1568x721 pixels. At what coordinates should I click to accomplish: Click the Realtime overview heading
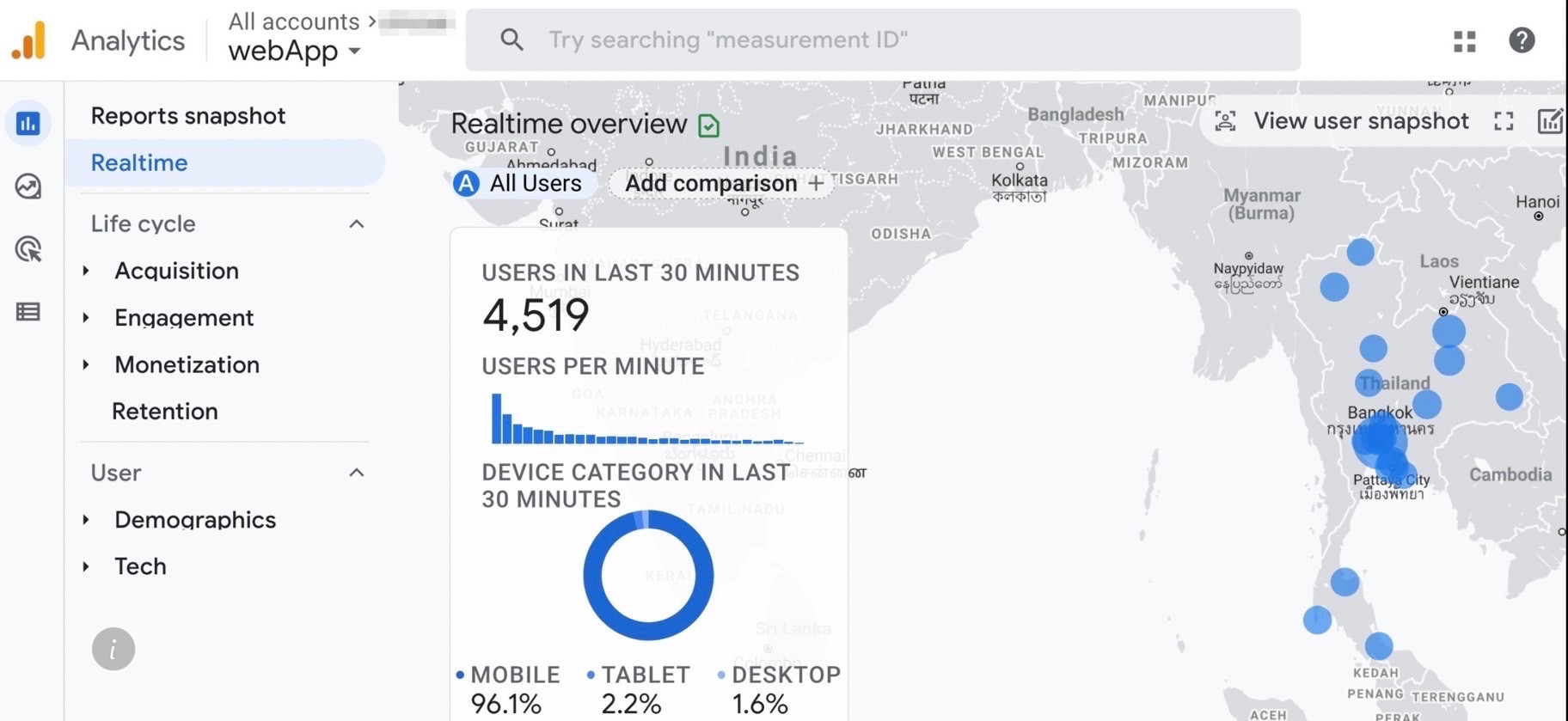coord(569,124)
